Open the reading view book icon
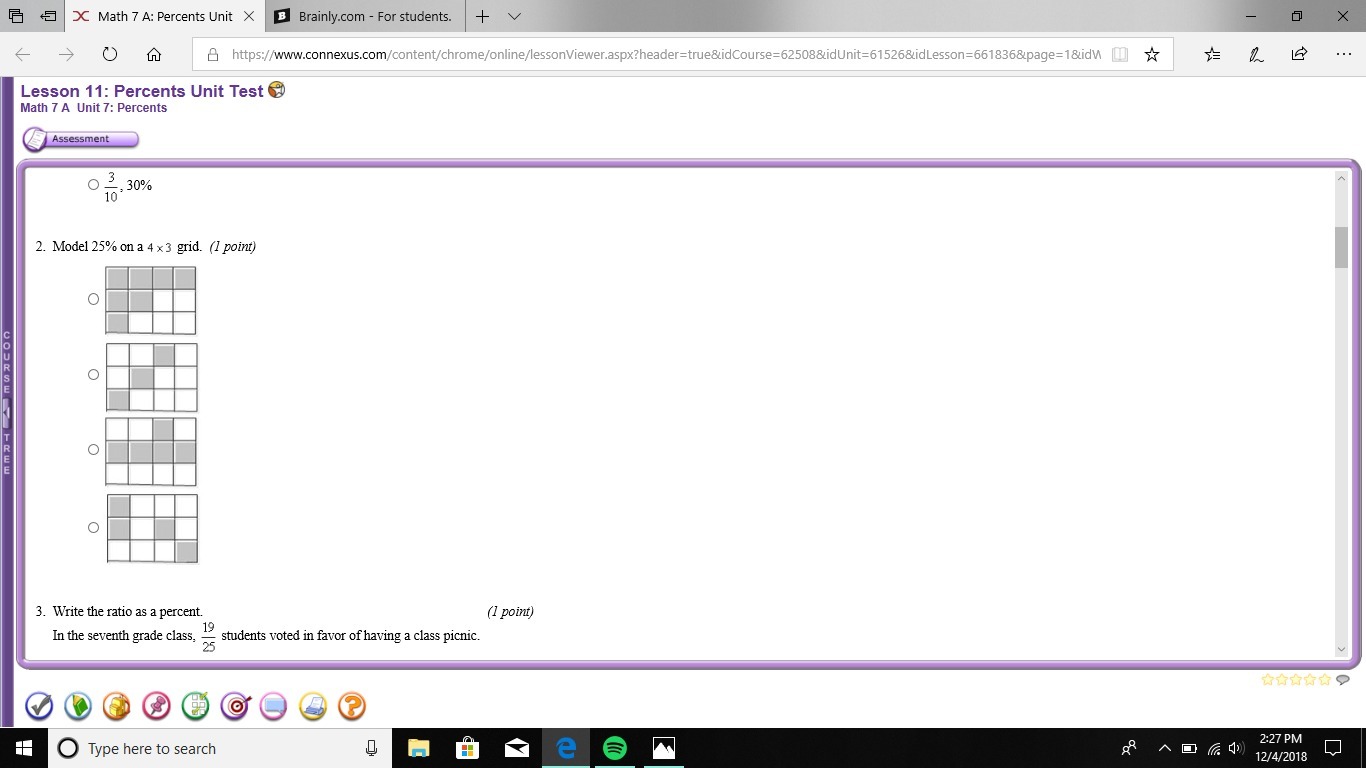 [1120, 55]
